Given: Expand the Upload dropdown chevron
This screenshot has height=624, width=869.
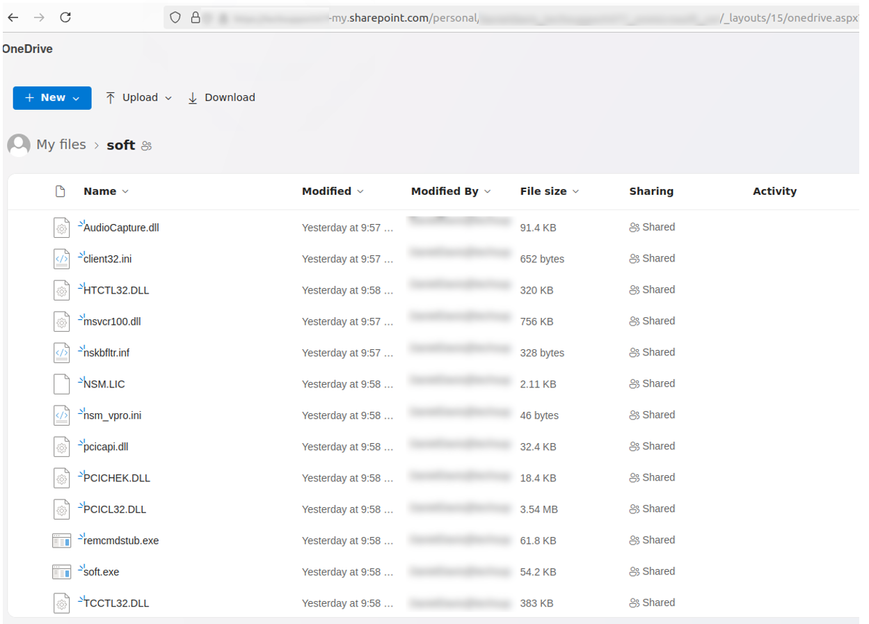Looking at the screenshot, I should point(168,99).
